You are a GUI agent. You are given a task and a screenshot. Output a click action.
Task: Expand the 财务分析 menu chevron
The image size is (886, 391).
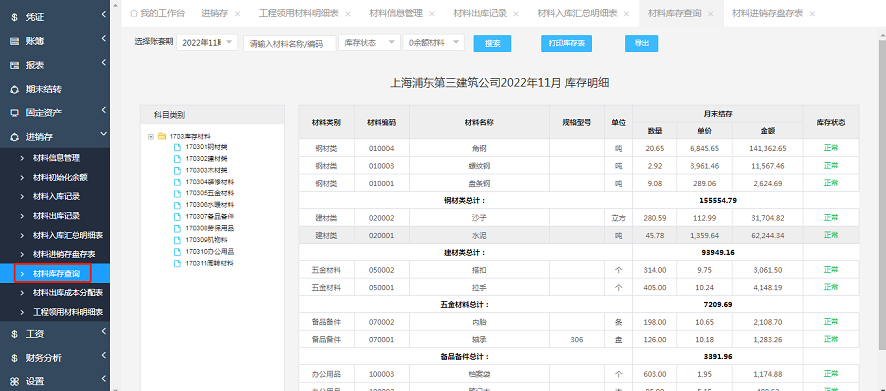click(x=103, y=354)
